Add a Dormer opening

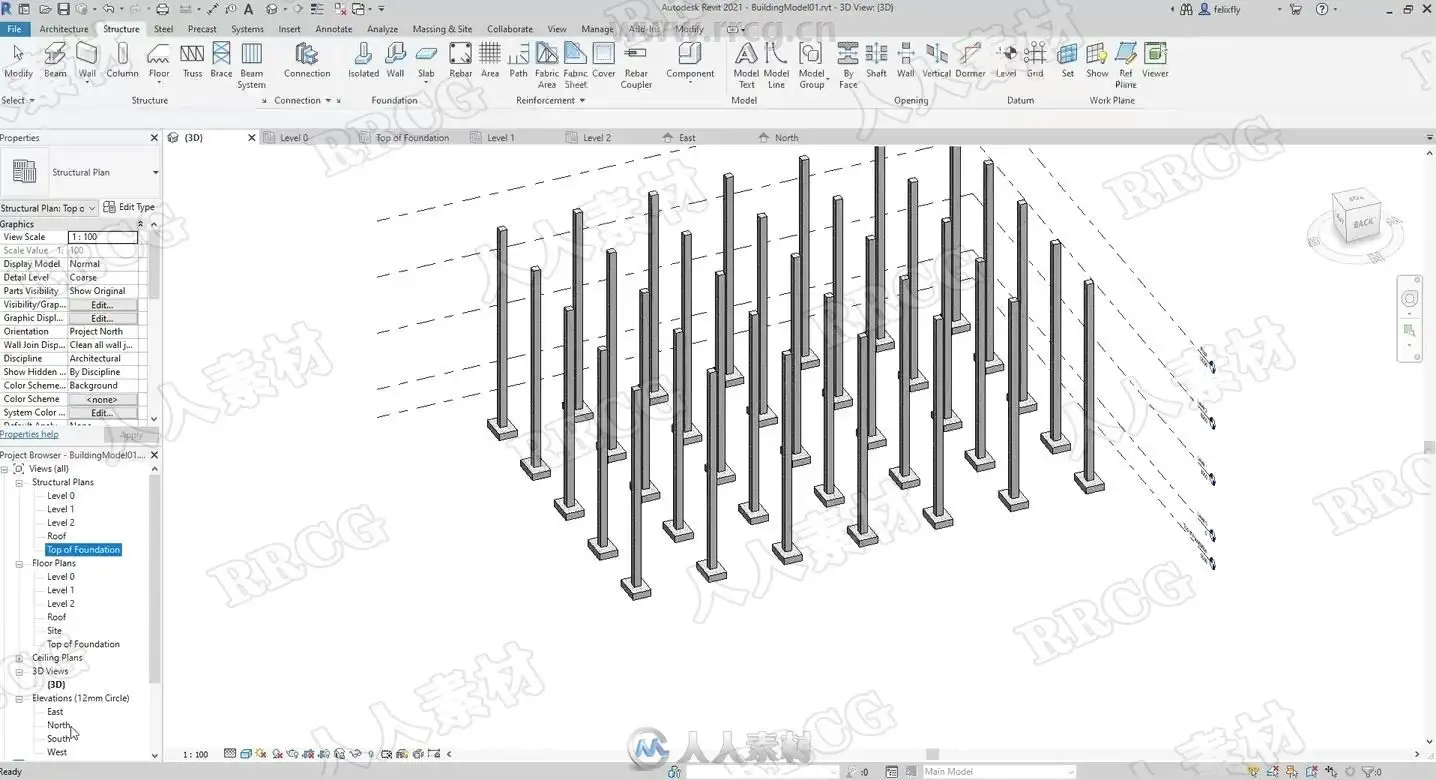pos(970,60)
